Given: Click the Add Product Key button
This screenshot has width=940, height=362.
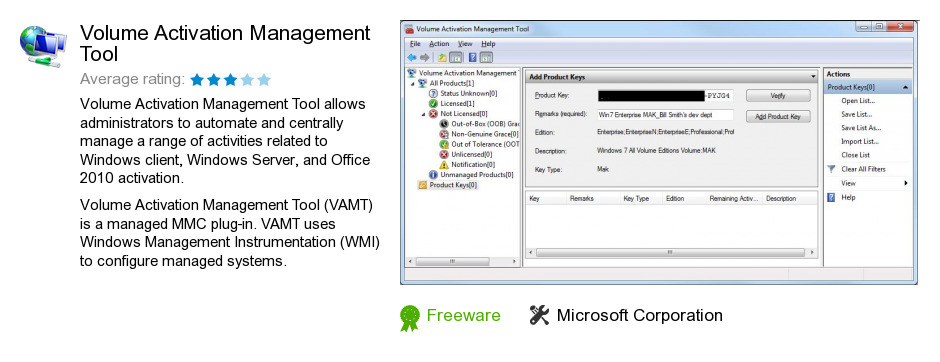Looking at the screenshot, I should 778,116.
